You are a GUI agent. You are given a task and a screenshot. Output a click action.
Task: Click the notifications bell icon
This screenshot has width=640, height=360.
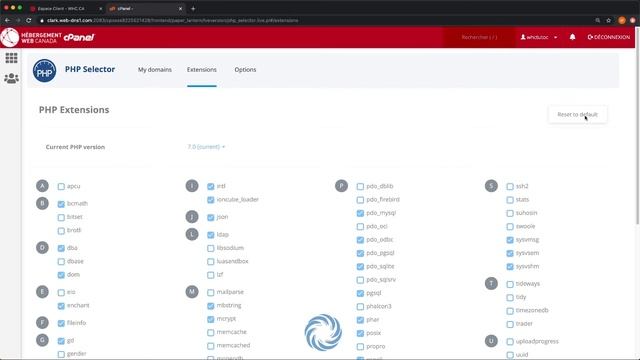click(572, 37)
